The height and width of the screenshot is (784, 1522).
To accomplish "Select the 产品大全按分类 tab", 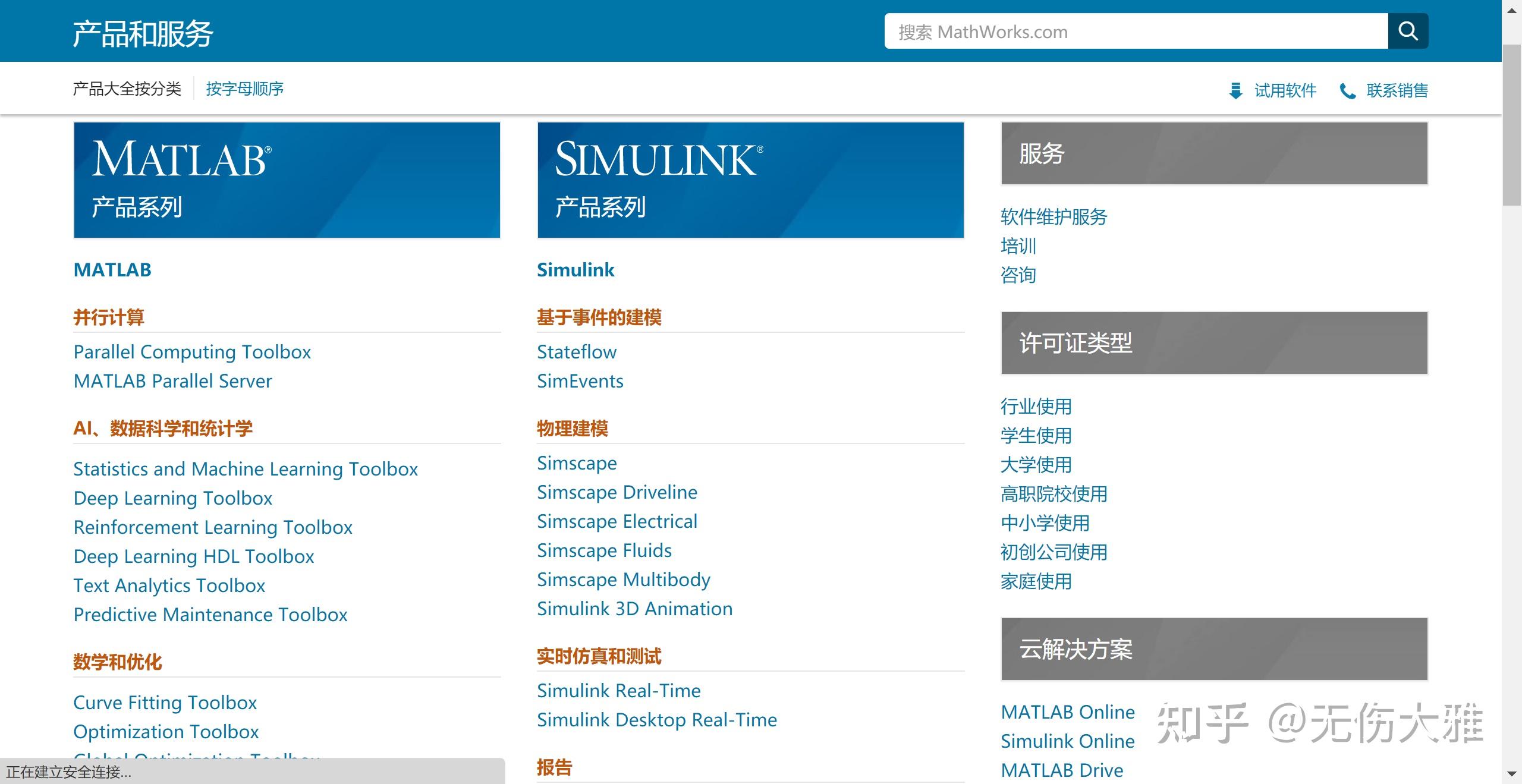I will click(x=127, y=89).
